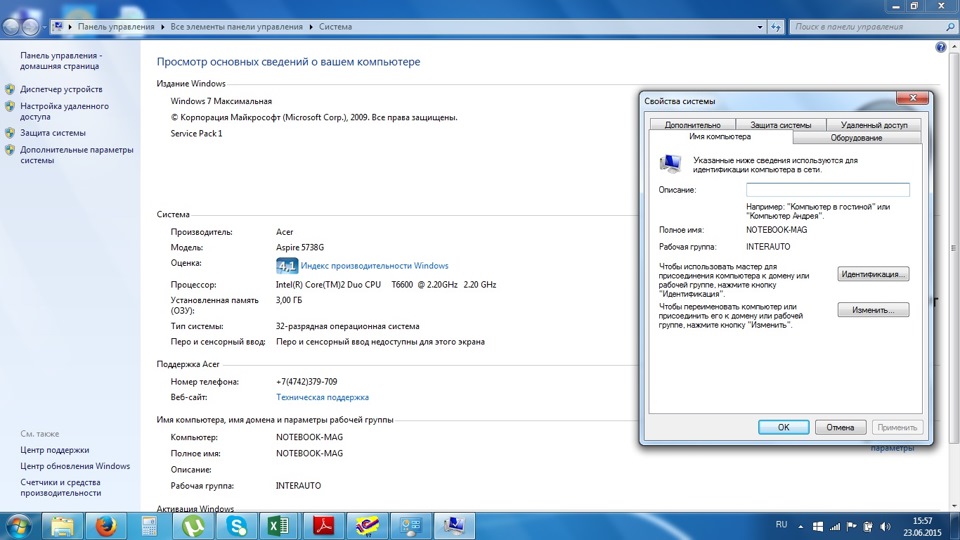Click workgroup value 'INTERAUTO' in main window

coord(298,486)
